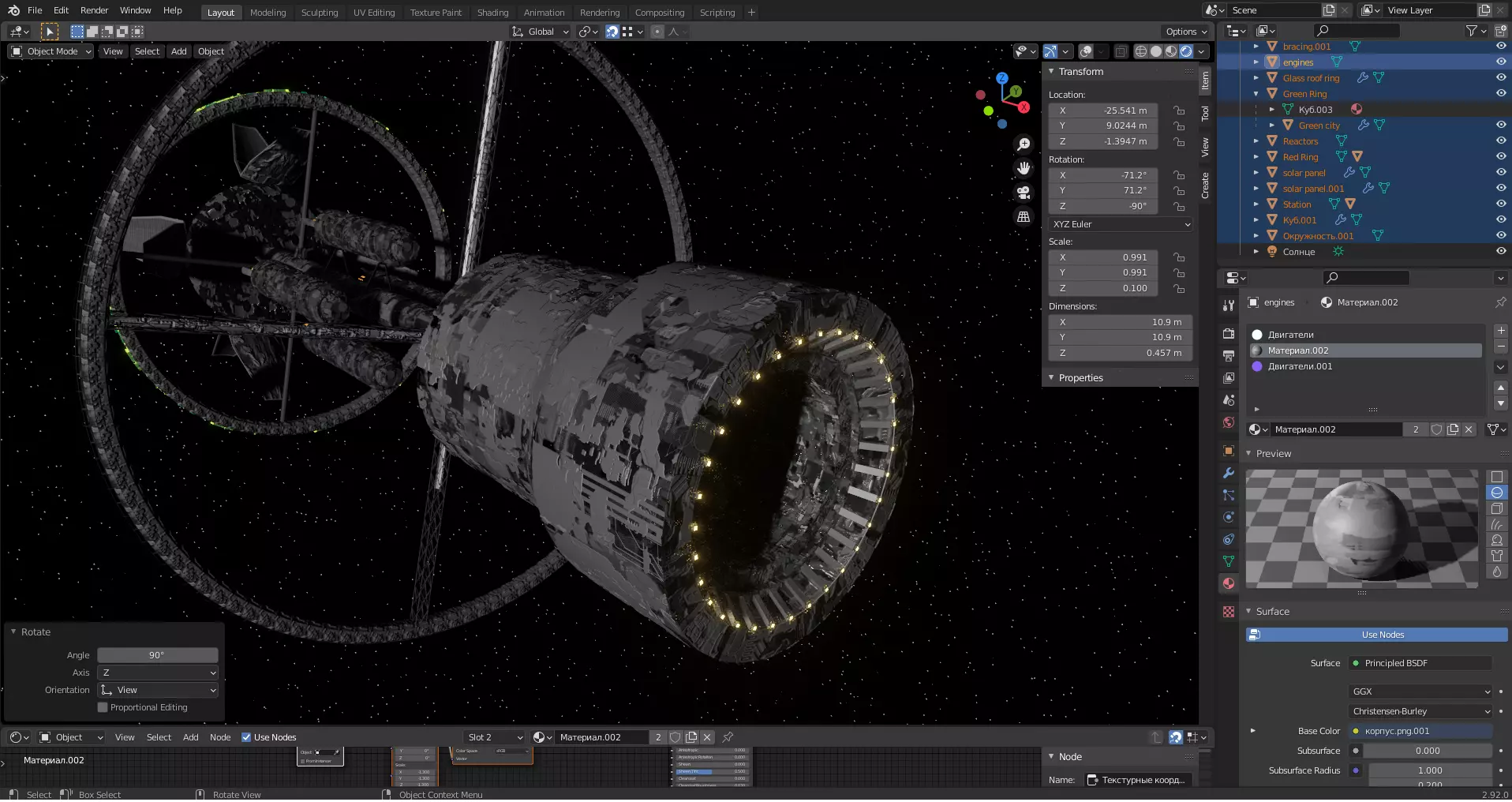Open the View Layer properties tab
Viewport: 1512px width, 802px height.
point(1229,378)
